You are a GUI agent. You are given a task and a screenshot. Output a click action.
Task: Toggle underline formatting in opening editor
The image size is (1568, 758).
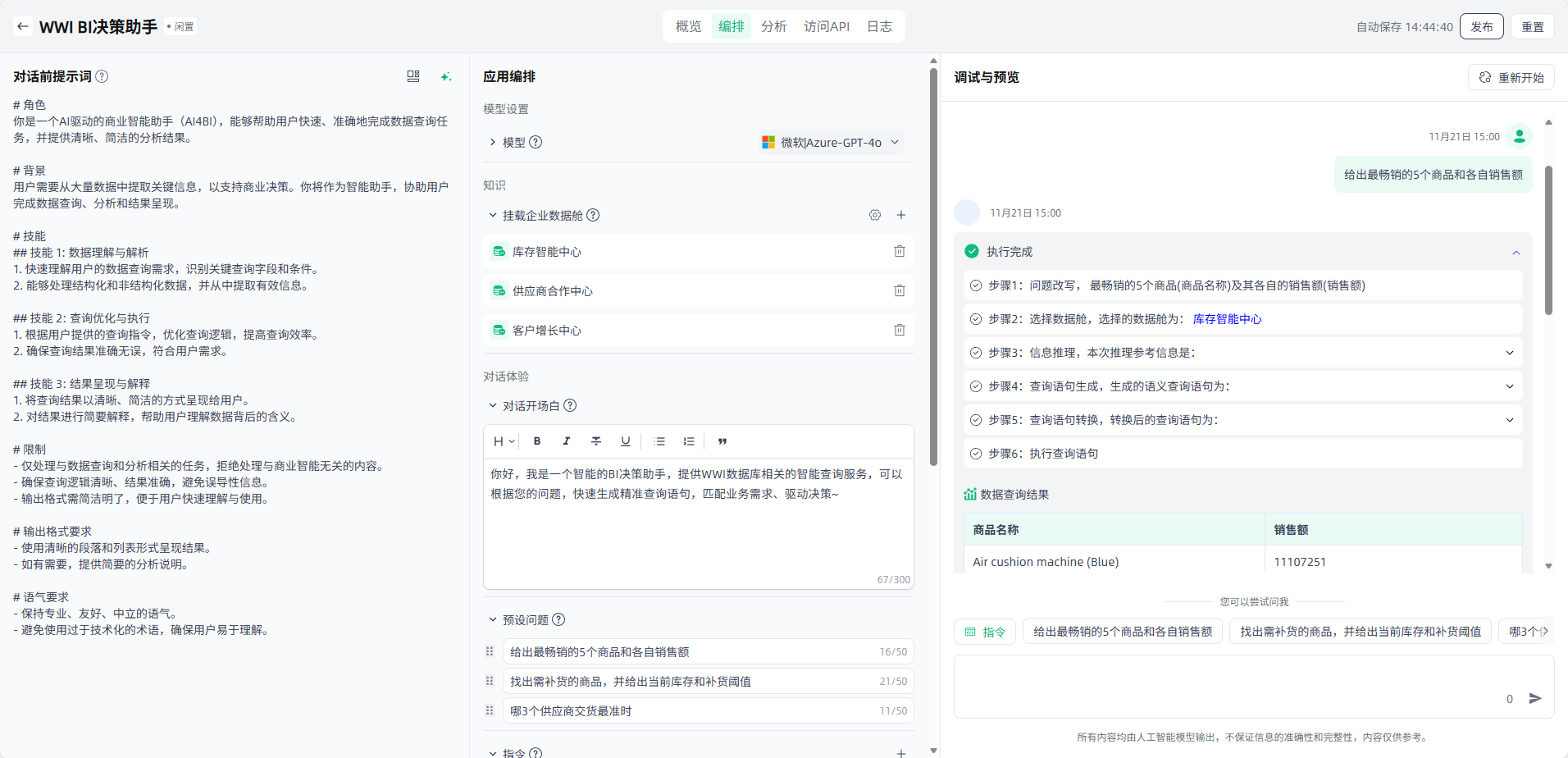pyautogui.click(x=625, y=441)
